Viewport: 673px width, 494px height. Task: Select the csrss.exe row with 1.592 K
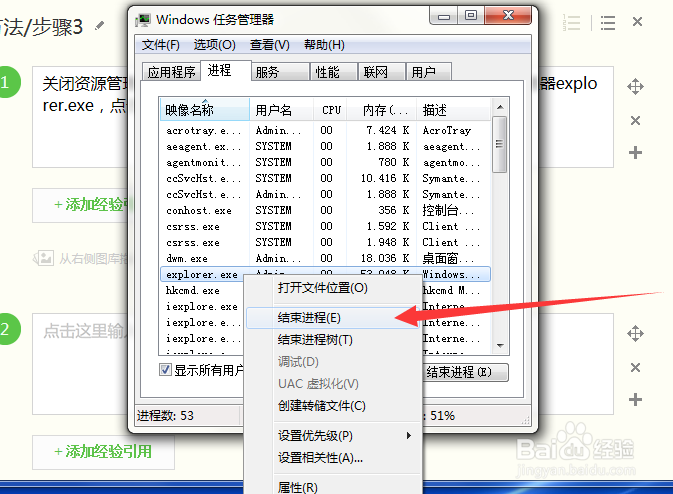click(325, 226)
